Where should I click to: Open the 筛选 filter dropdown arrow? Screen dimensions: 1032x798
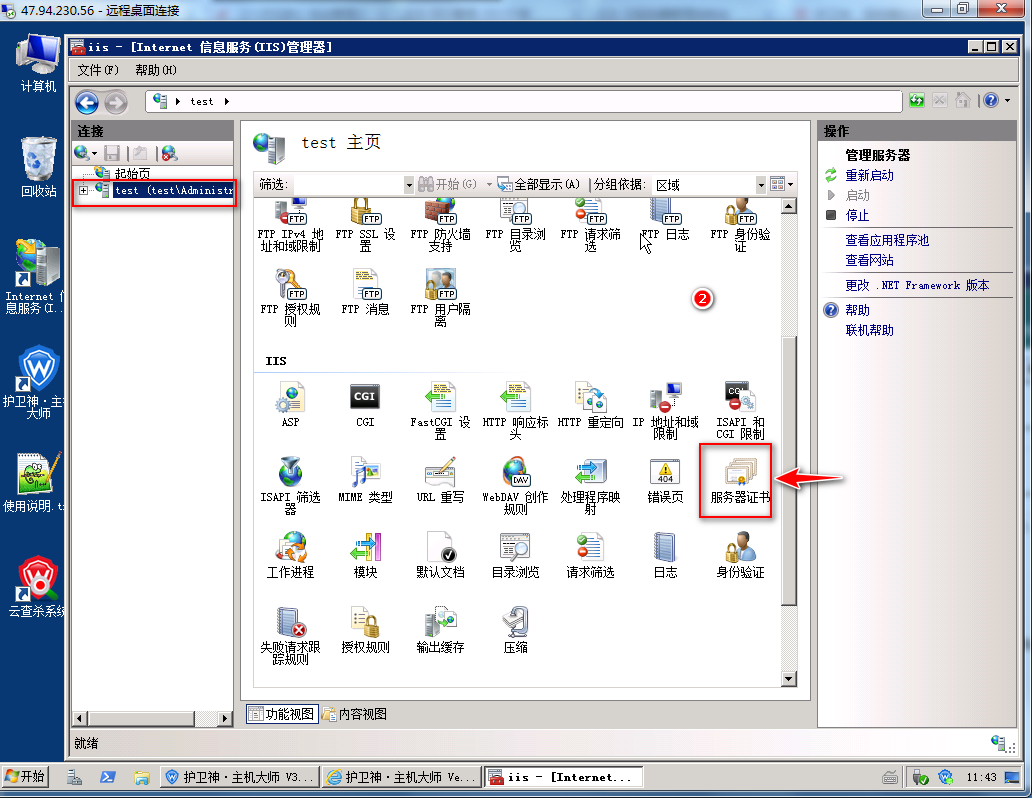(x=408, y=185)
